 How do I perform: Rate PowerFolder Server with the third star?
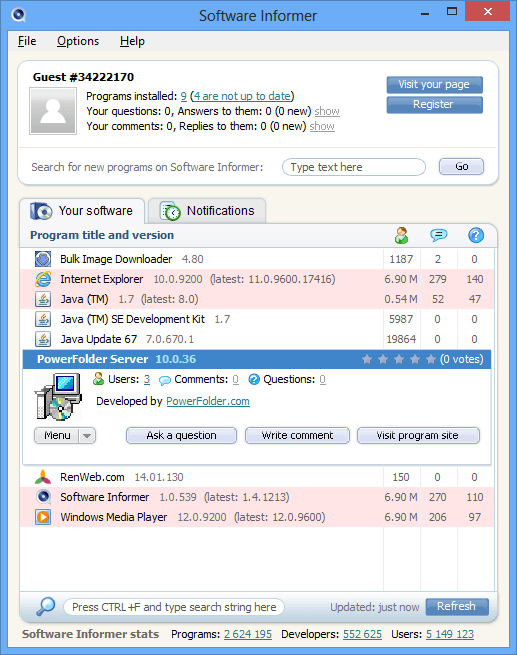click(x=399, y=359)
